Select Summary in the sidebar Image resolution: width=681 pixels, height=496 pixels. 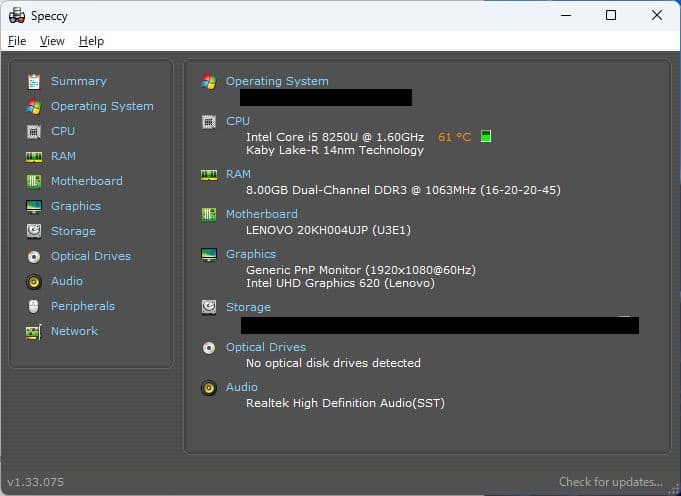[x=79, y=81]
